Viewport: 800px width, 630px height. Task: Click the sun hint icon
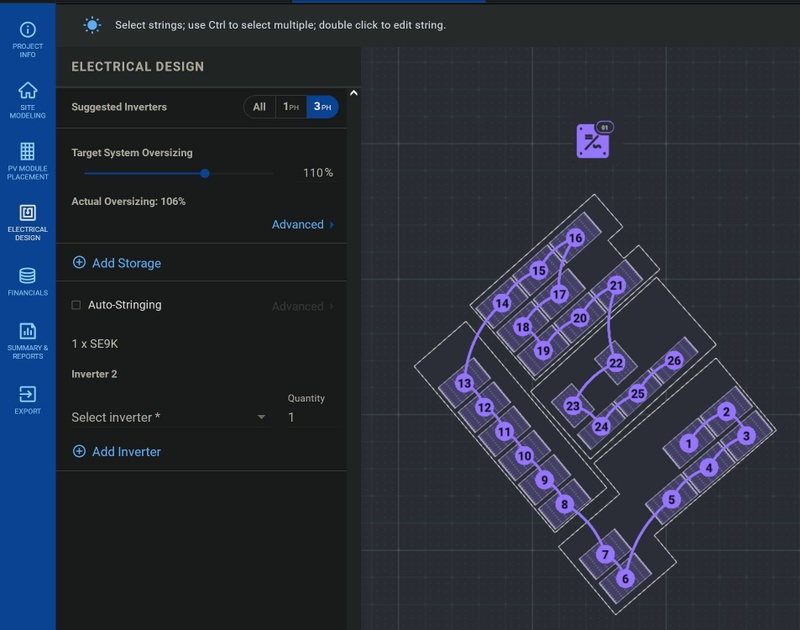pyautogui.click(x=92, y=25)
